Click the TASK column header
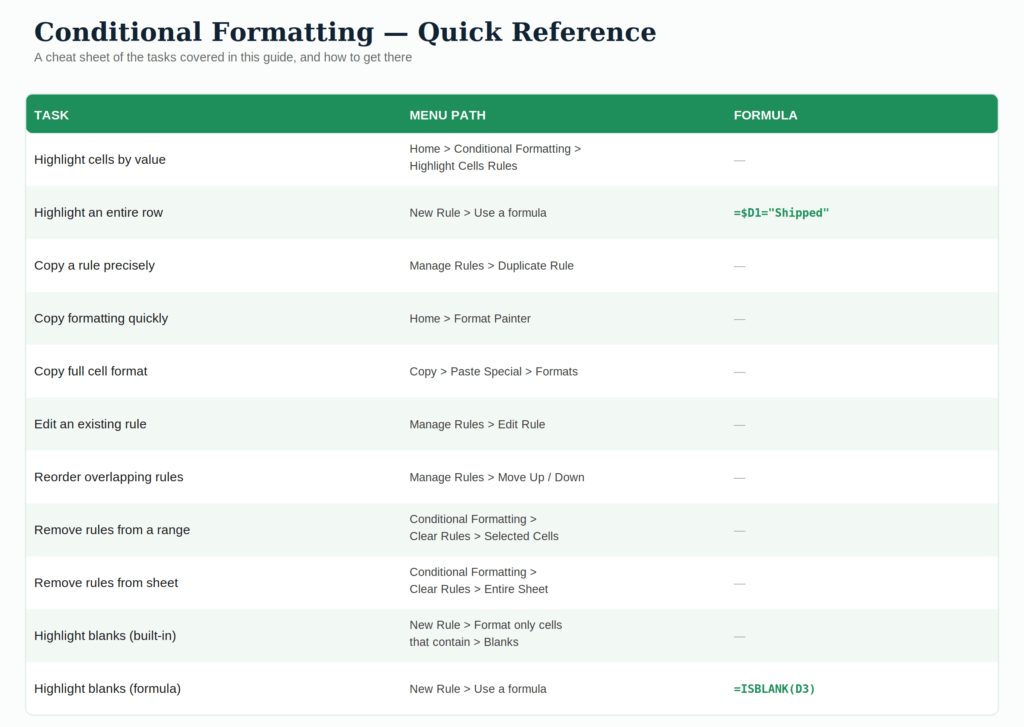 52,115
